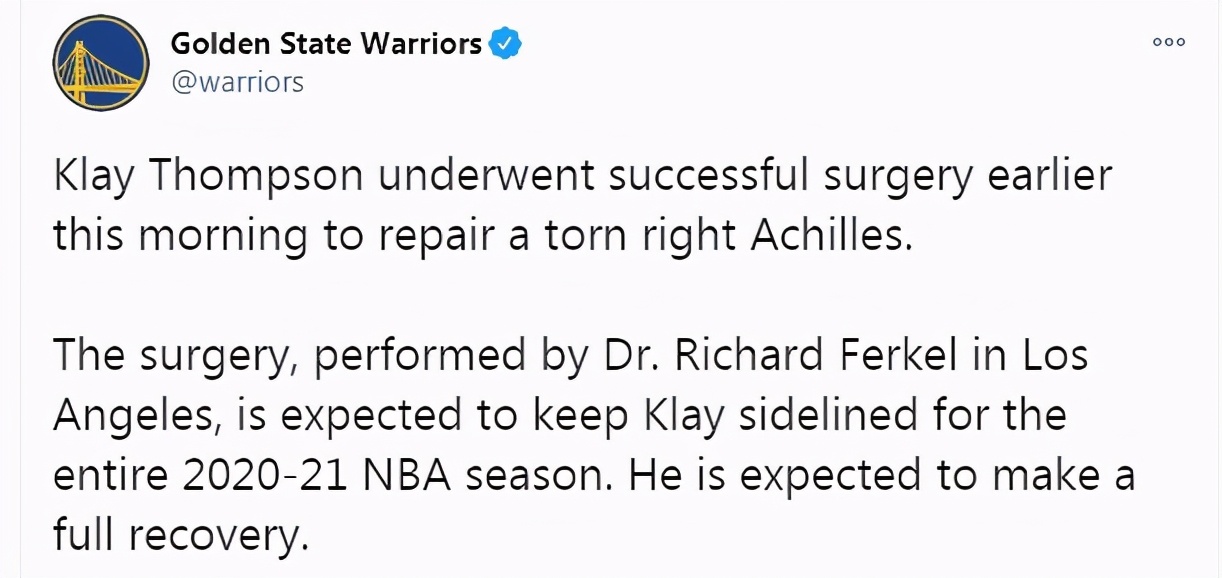
Task: Click the @warriors handle
Action: [237, 83]
